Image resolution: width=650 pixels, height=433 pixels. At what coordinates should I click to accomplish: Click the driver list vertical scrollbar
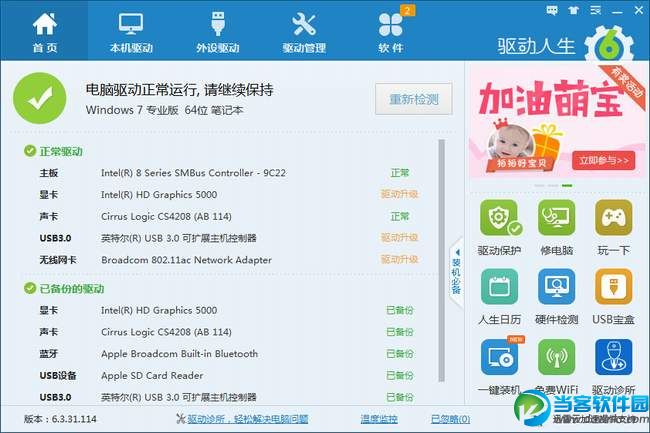441,260
